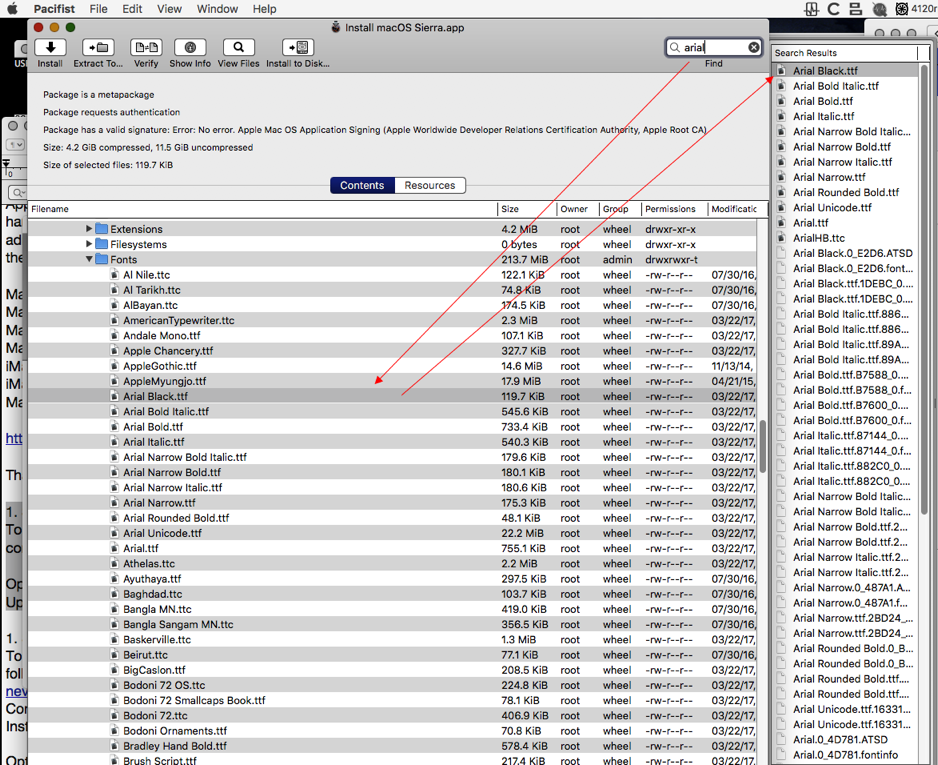Sort by the Size column header

pyautogui.click(x=526, y=209)
